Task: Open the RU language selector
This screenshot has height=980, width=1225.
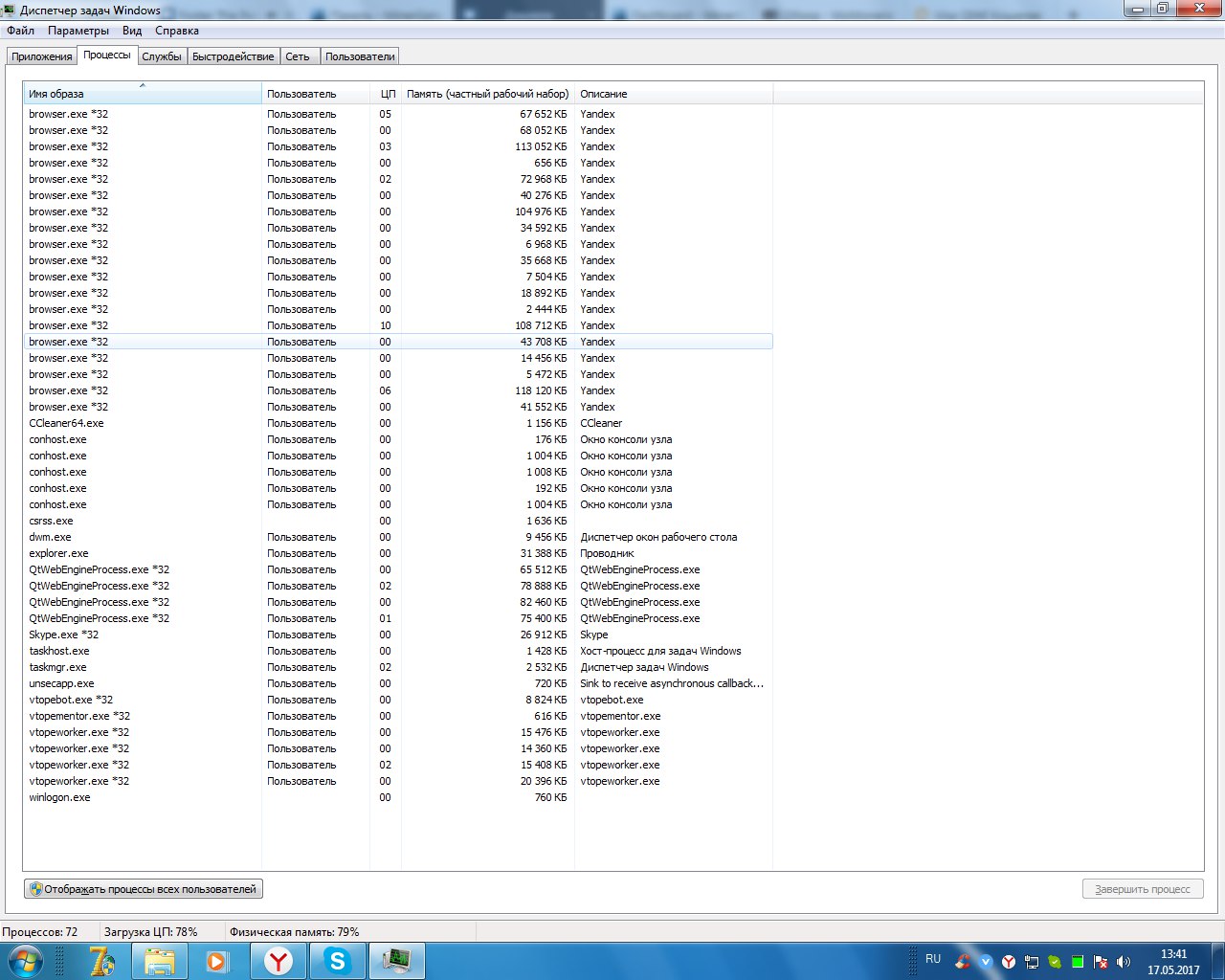Action: [933, 959]
